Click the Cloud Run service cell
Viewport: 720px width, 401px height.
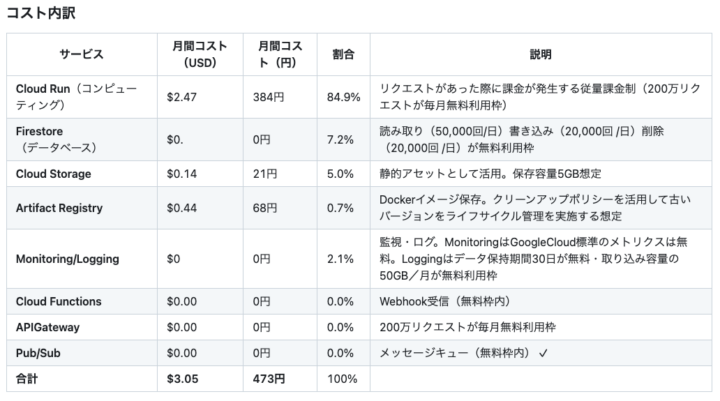pyautogui.click(x=81, y=97)
